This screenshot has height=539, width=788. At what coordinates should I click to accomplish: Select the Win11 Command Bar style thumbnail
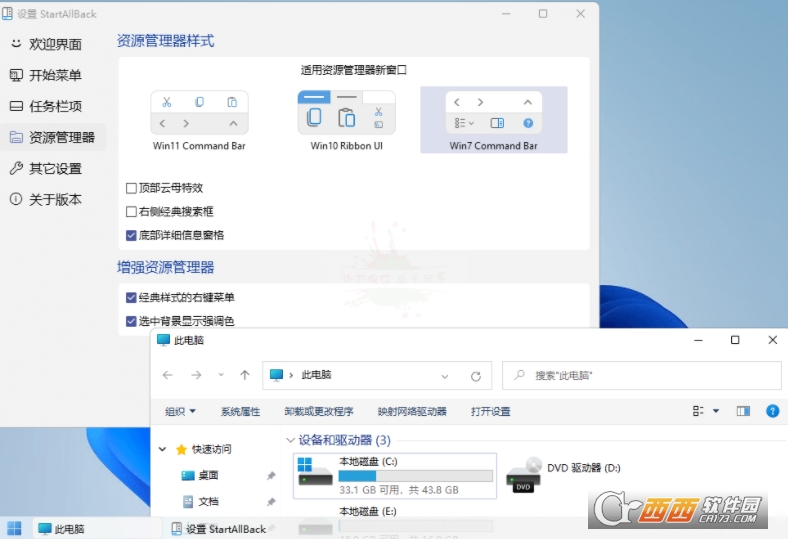click(199, 113)
